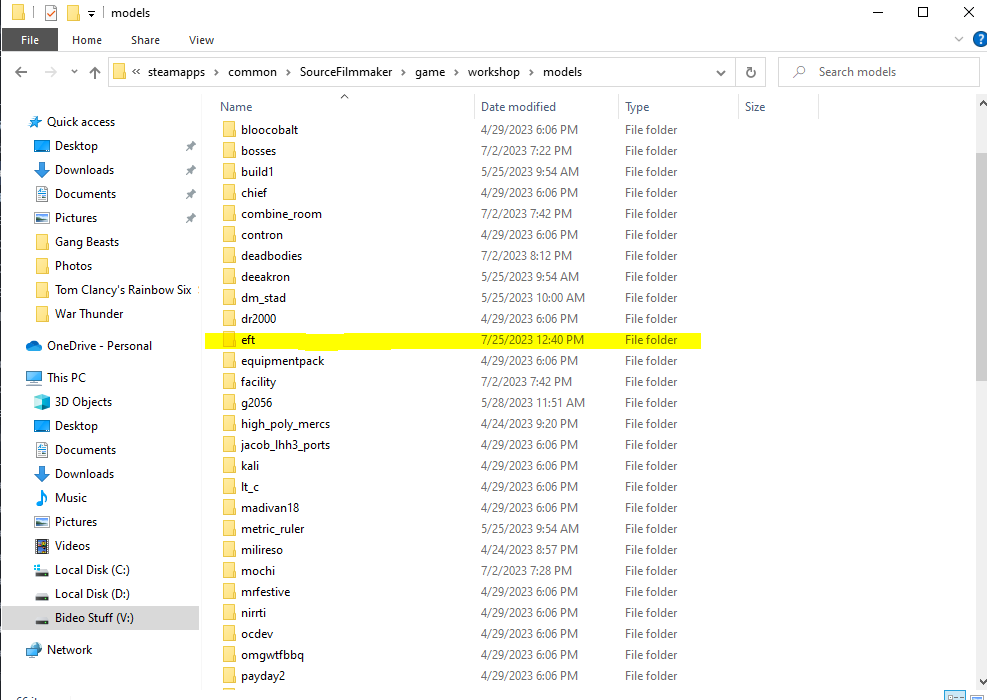Select the mrfestive folder name
Screen dimensions: 987x700
point(265,592)
